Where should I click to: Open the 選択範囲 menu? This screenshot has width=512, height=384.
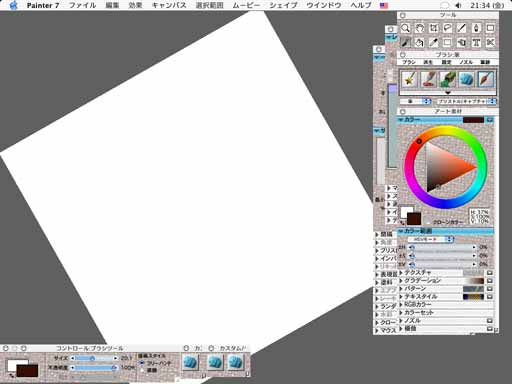(209, 5)
